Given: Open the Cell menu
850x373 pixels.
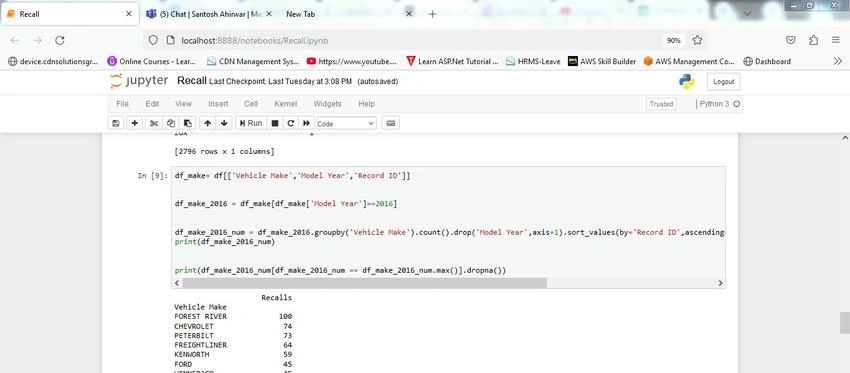Looking at the screenshot, I should (x=251, y=104).
